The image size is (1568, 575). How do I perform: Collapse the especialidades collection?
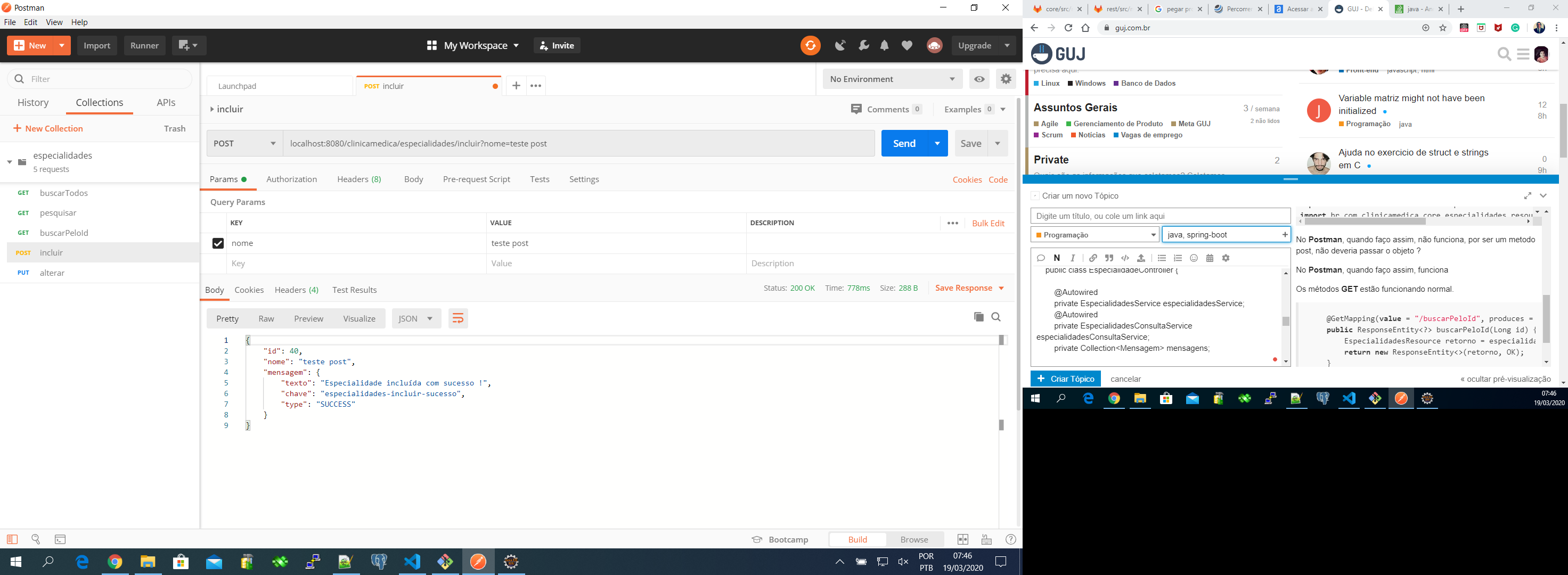pyautogui.click(x=10, y=162)
